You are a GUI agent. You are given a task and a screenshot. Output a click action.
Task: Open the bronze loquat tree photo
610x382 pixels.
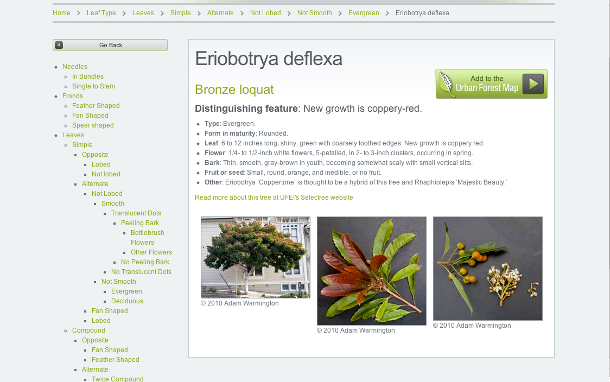click(x=256, y=257)
